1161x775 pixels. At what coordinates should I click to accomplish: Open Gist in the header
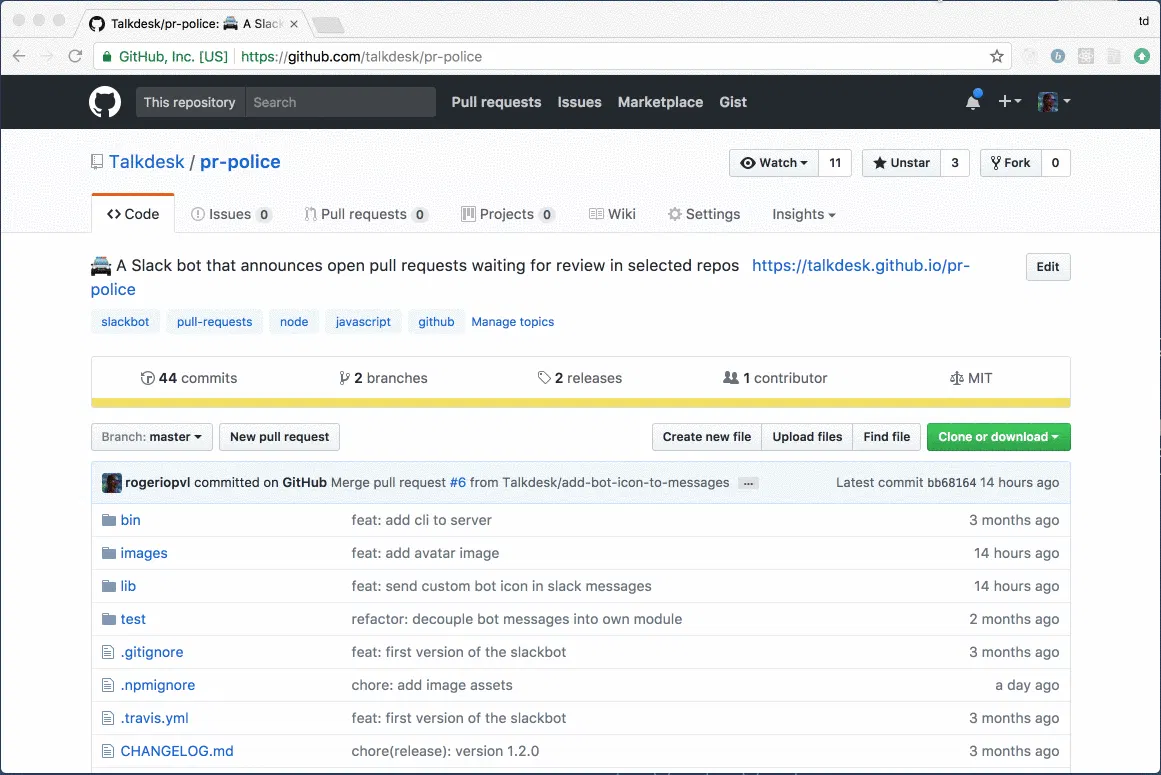click(733, 102)
